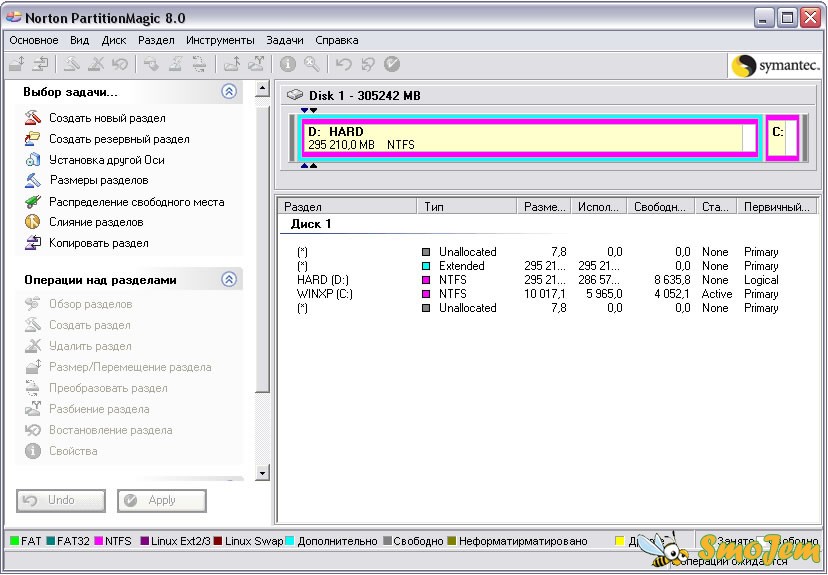This screenshot has width=828, height=575.
Task: Click the Undo last change toolbar icon
Action: click(x=344, y=64)
